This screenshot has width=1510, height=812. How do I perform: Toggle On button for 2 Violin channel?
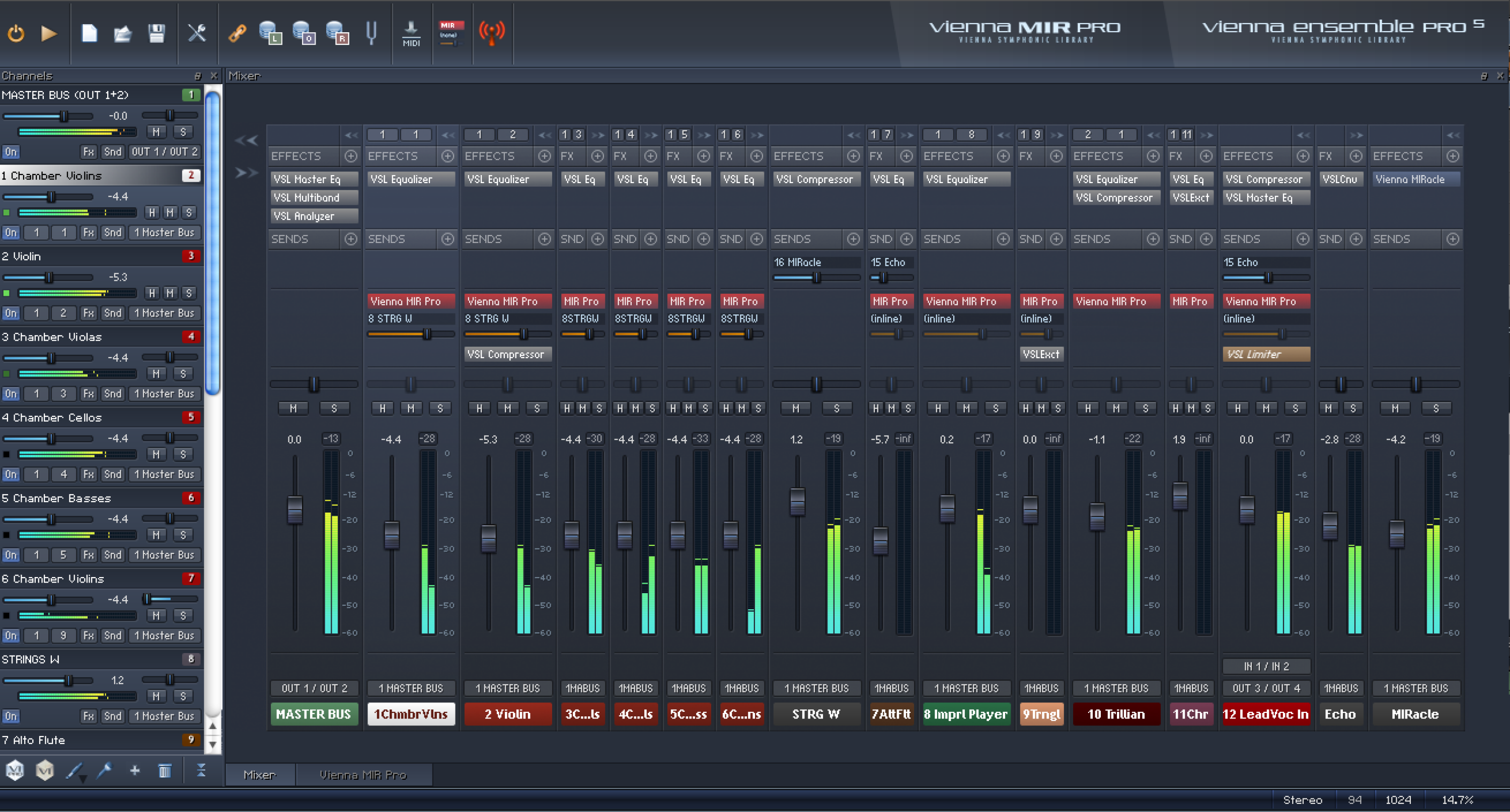click(11, 313)
